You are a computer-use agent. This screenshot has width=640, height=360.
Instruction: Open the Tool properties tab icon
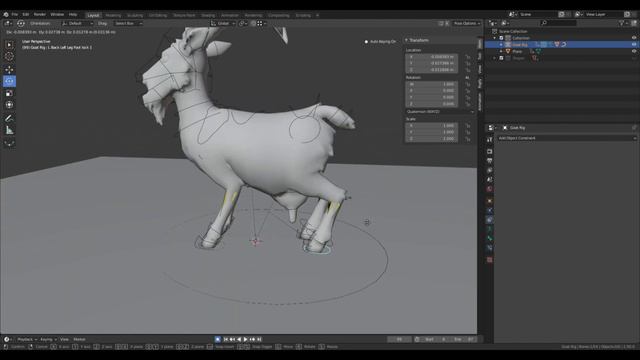(x=489, y=140)
